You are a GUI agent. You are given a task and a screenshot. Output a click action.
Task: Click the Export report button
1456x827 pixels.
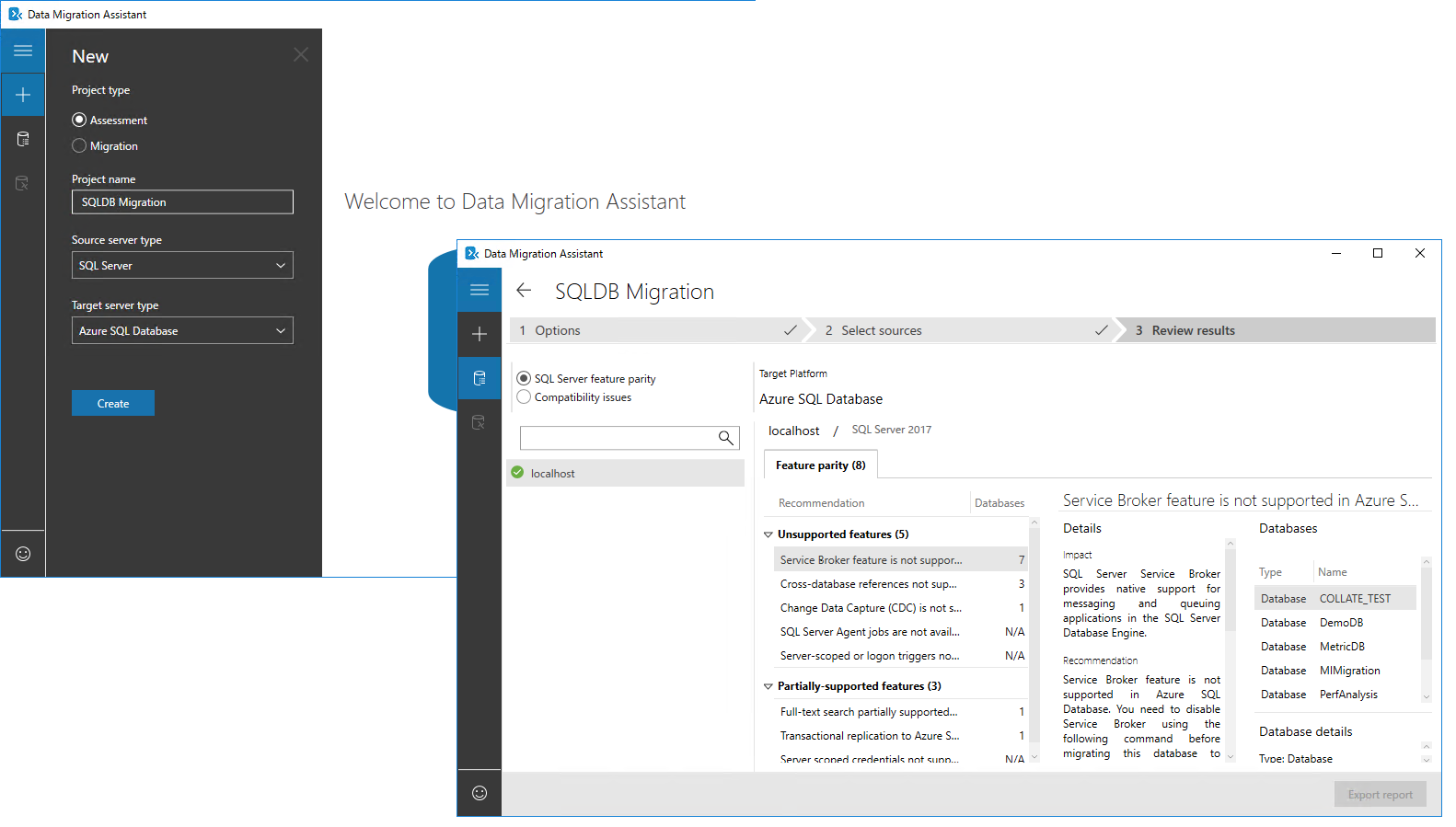tap(1380, 795)
